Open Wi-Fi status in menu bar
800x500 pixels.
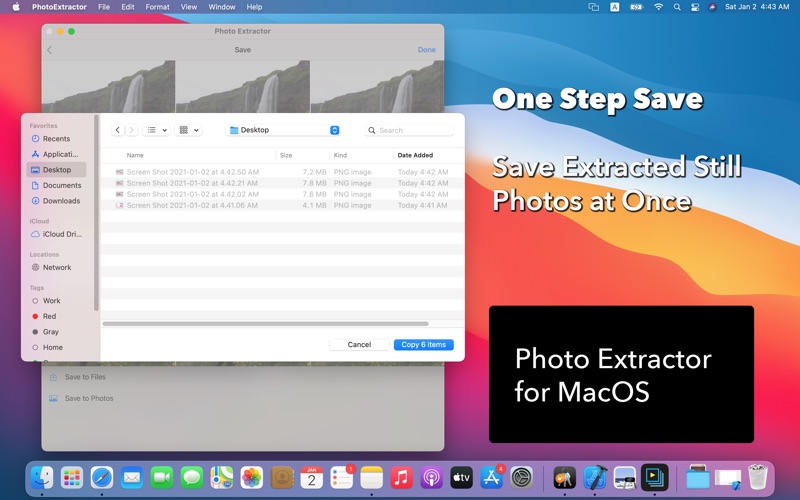click(x=659, y=7)
